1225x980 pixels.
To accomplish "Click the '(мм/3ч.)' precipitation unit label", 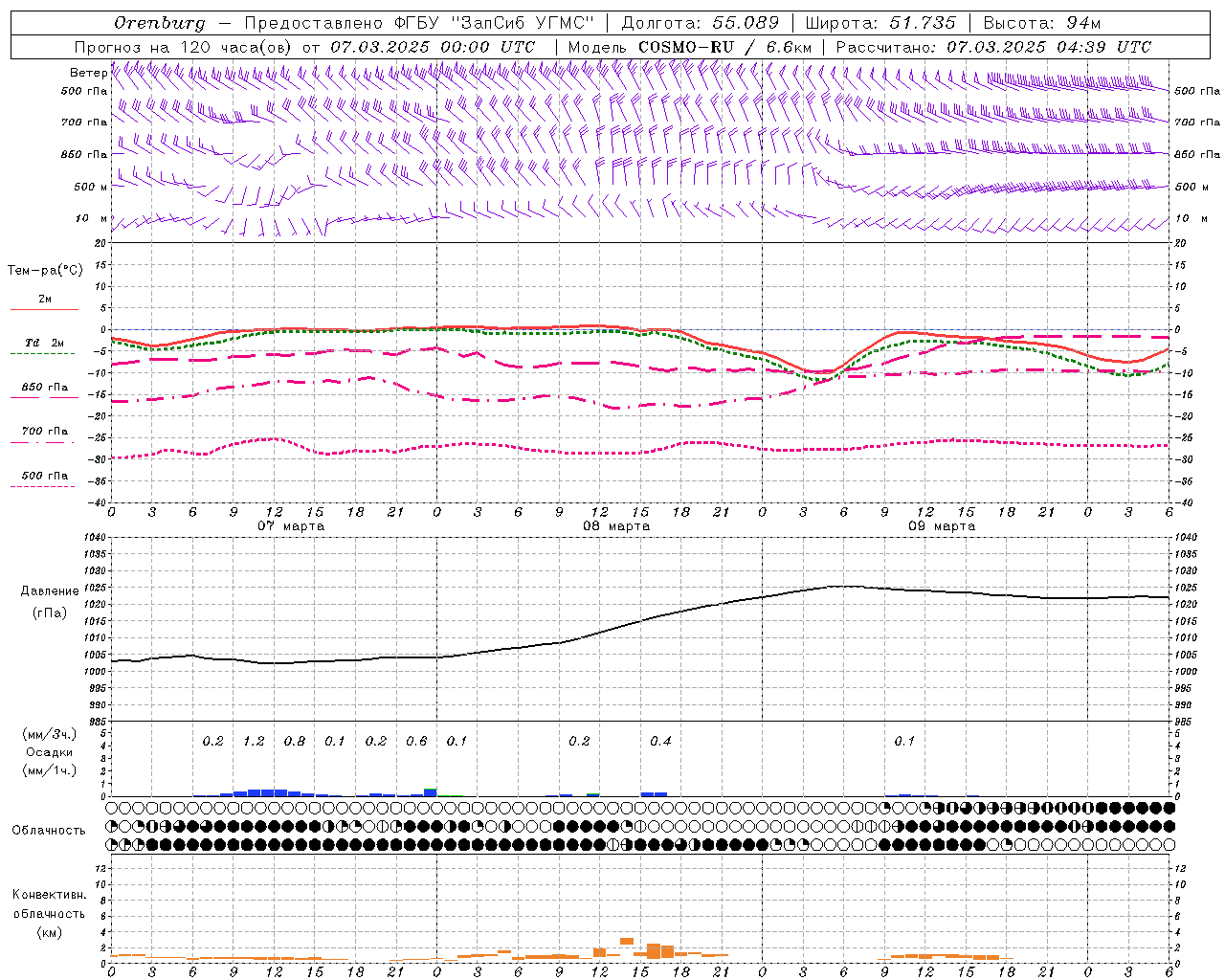I will point(50,734).
